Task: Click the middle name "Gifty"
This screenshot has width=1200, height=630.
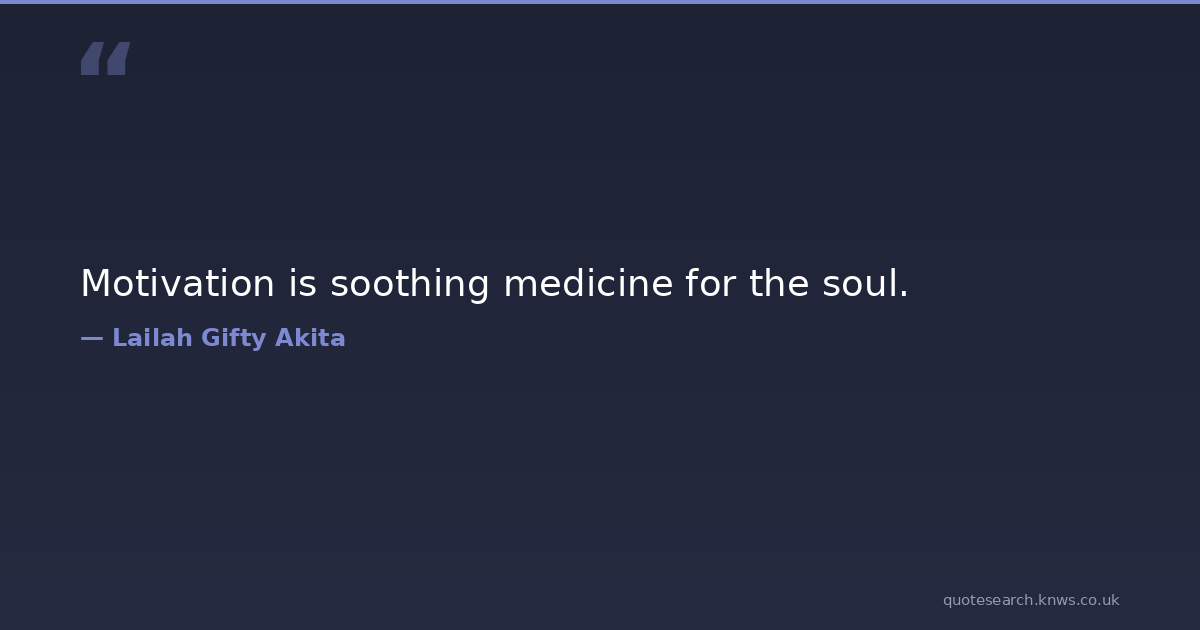Action: (234, 338)
